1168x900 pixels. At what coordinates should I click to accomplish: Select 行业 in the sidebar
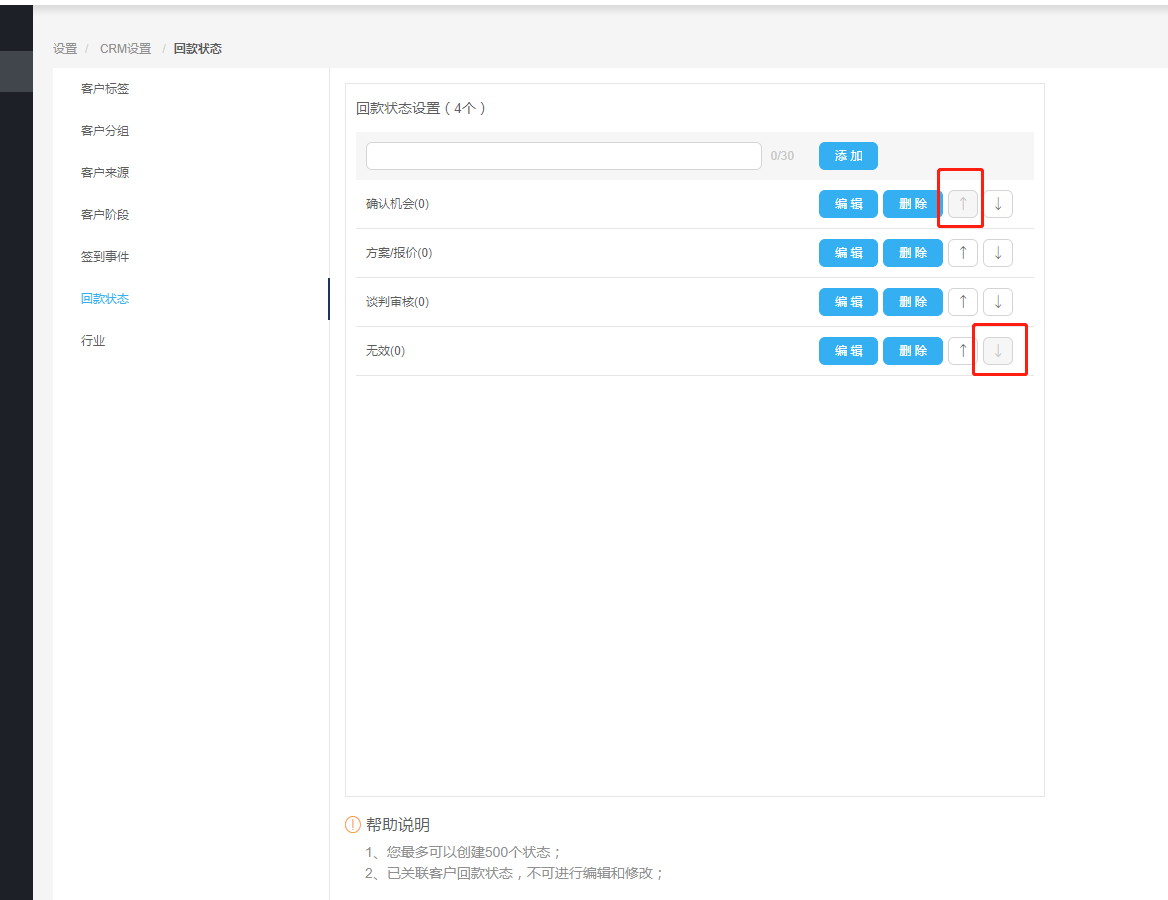tap(93, 341)
